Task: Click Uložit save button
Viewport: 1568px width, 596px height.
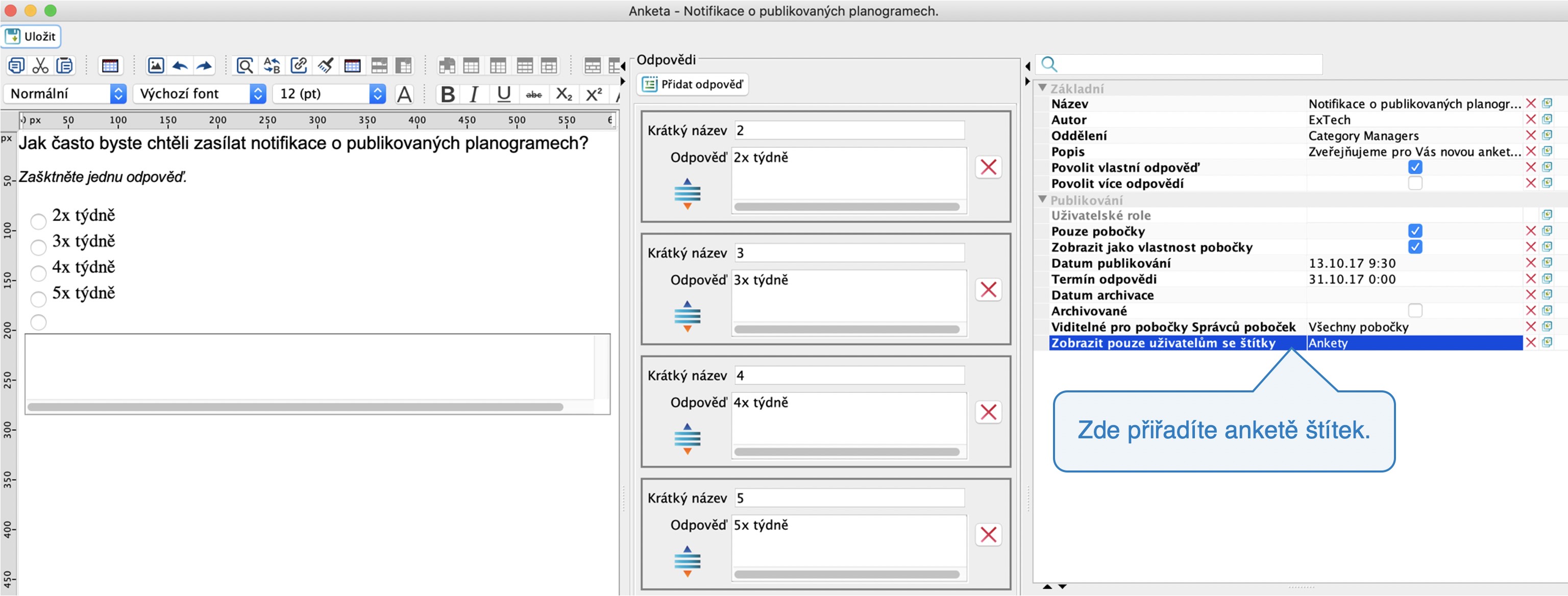Action: click(x=31, y=37)
